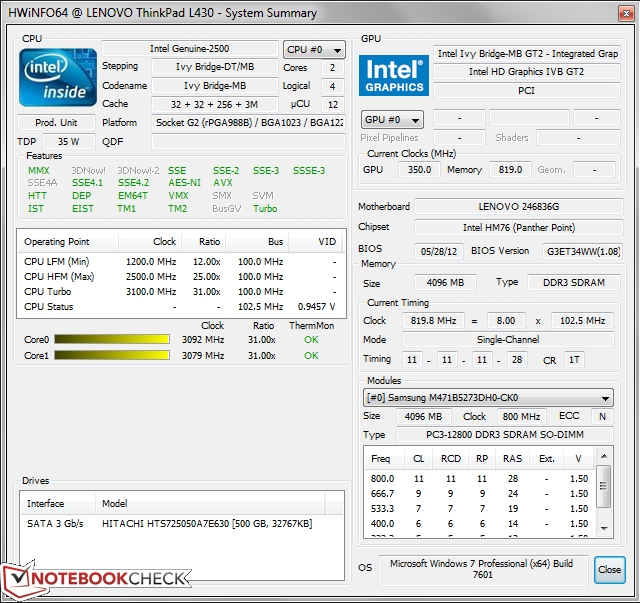This screenshot has width=640, height=603.
Task: Click the Intel Graphics logo
Action: pyautogui.click(x=394, y=76)
